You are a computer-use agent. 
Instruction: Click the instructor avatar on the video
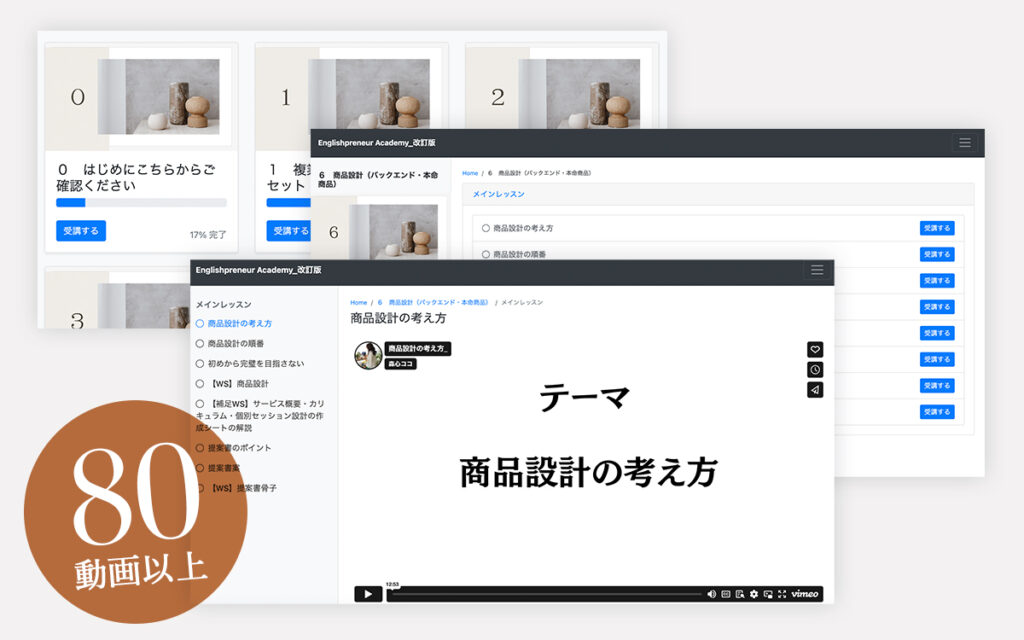368,355
